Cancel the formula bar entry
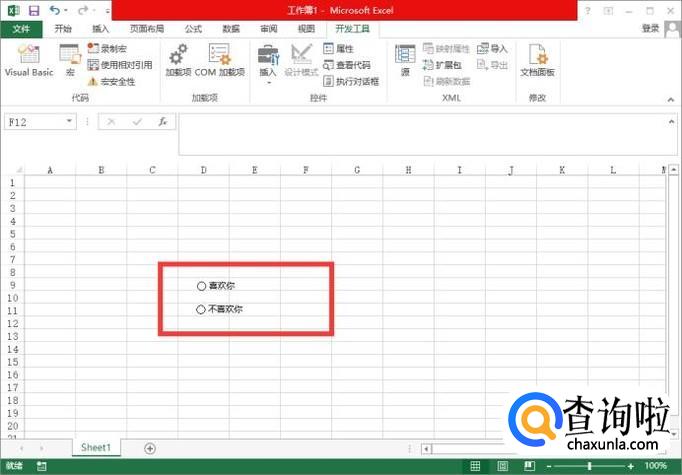The image size is (682, 475). [111, 122]
